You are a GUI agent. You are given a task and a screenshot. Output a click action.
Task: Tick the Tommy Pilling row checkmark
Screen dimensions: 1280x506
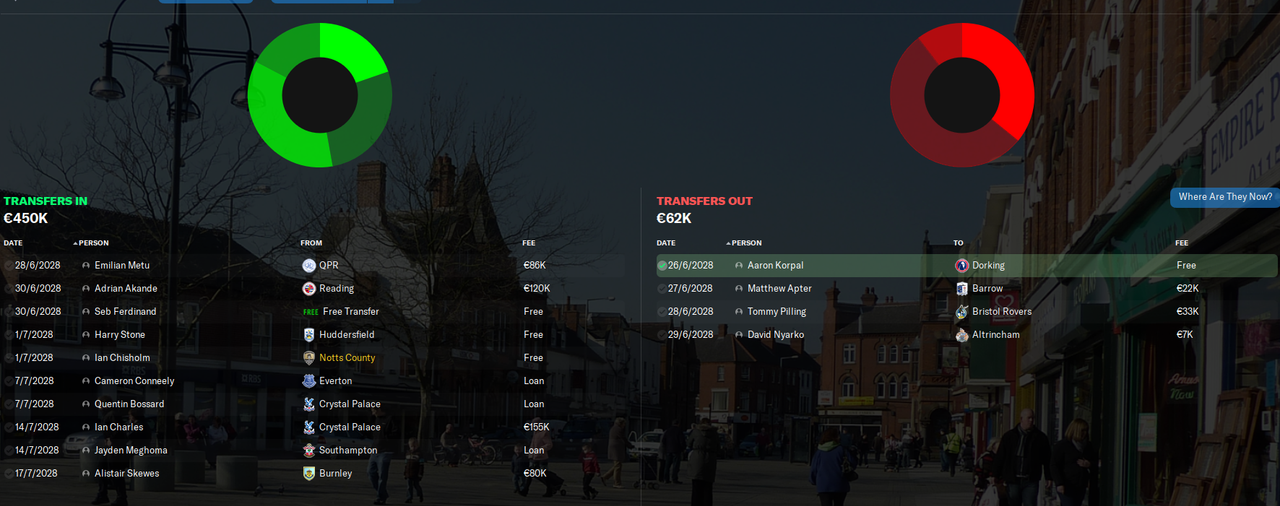point(662,312)
